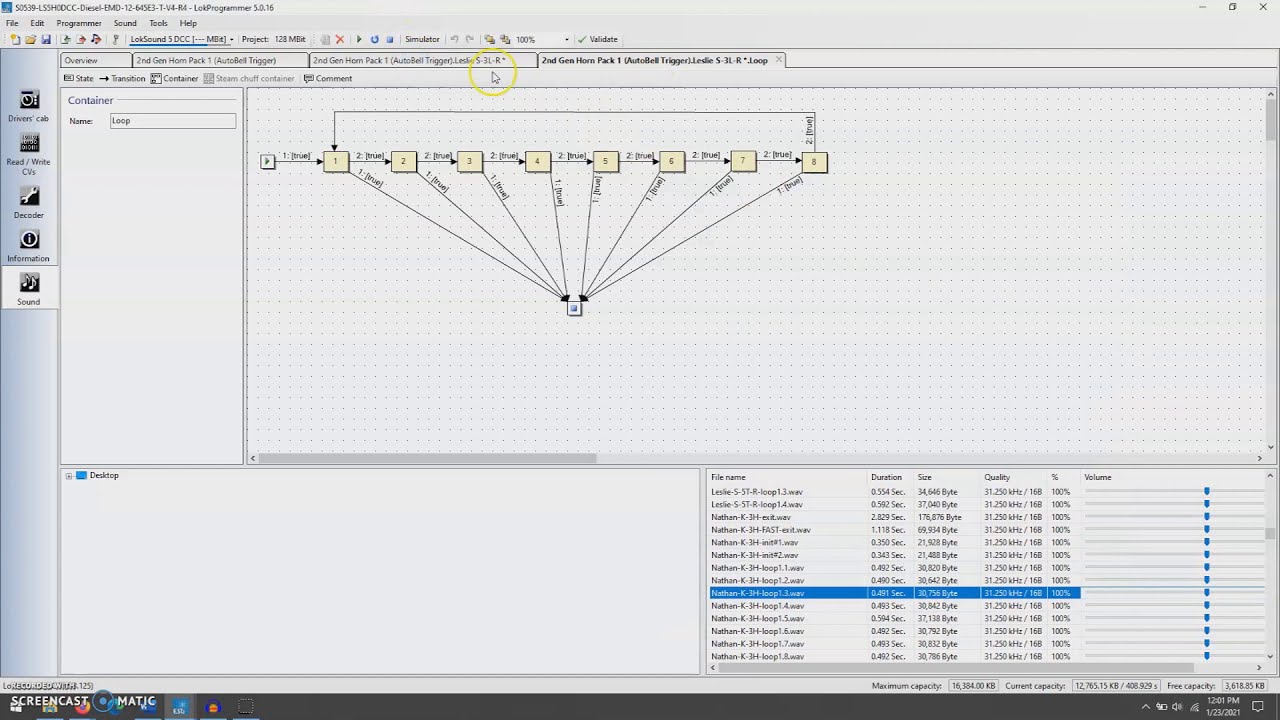Viewport: 1280px width, 720px height.
Task: Select state node 4 in the diagram
Action: [x=537, y=161]
